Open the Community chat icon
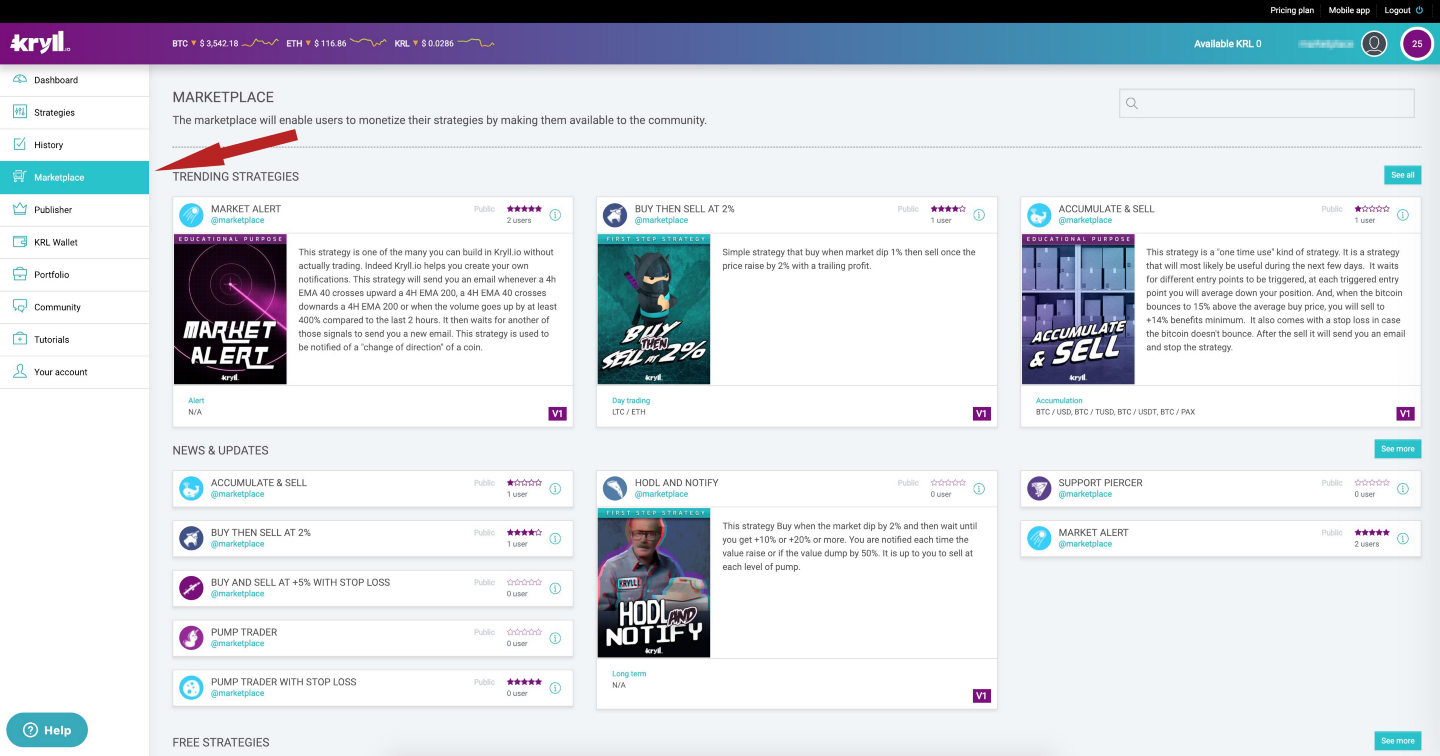The image size is (1440, 756). pos(20,307)
